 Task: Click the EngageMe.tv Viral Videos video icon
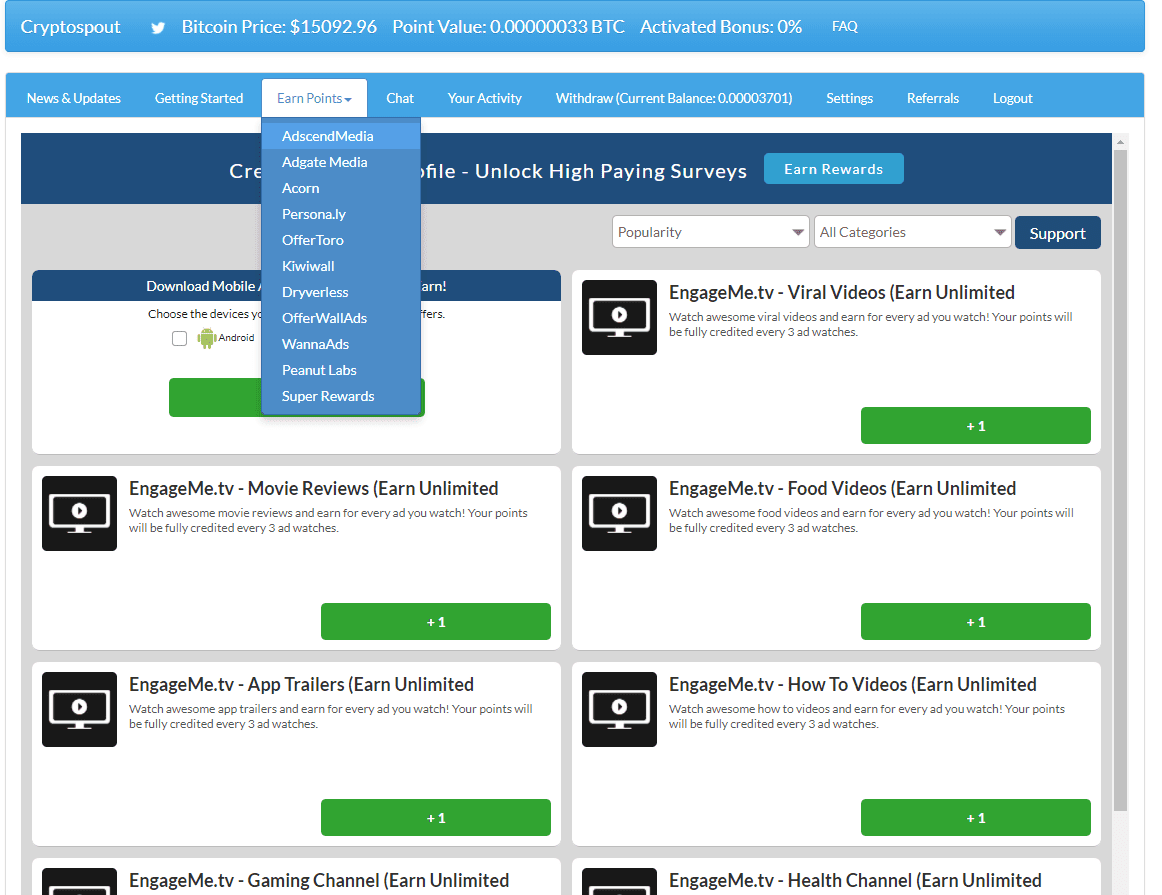[x=619, y=317]
